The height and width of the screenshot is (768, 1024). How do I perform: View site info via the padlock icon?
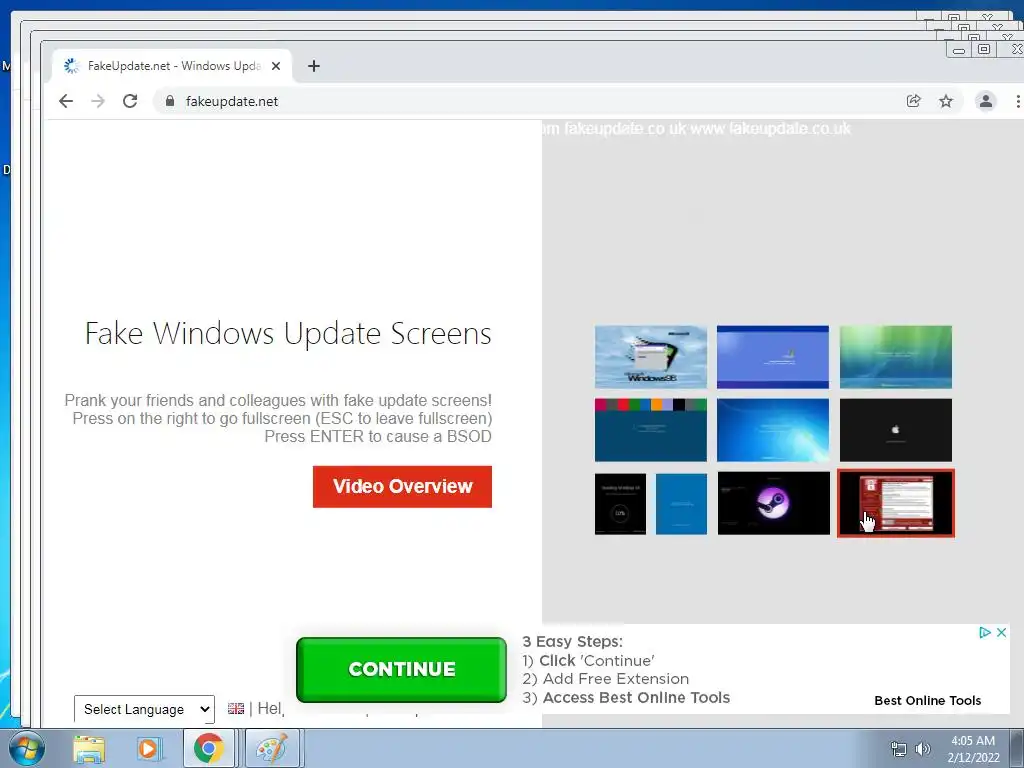coord(170,101)
